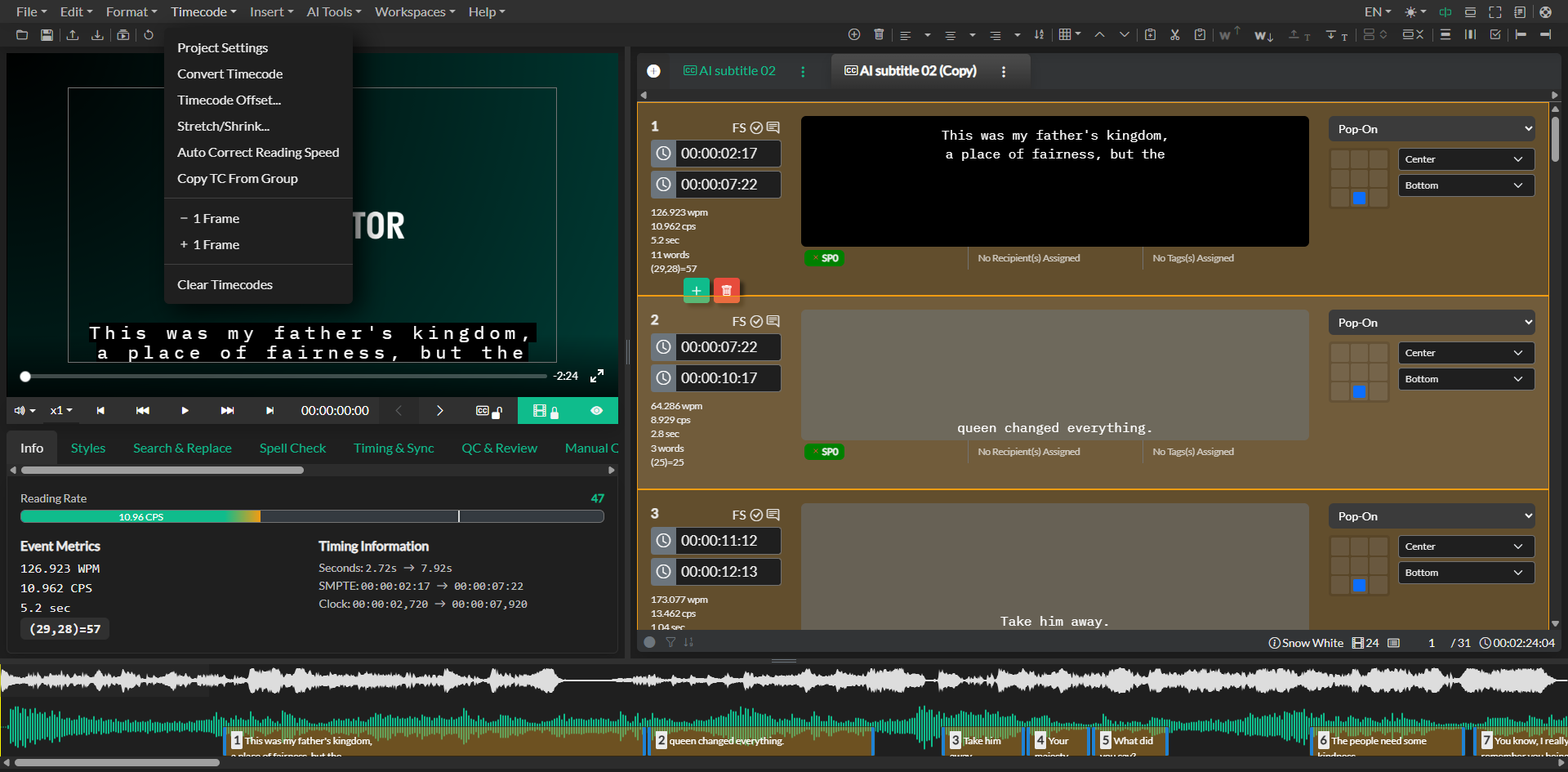Image resolution: width=1568 pixels, height=772 pixels.
Task: Click the save disk icon
Action: pyautogui.click(x=47, y=35)
